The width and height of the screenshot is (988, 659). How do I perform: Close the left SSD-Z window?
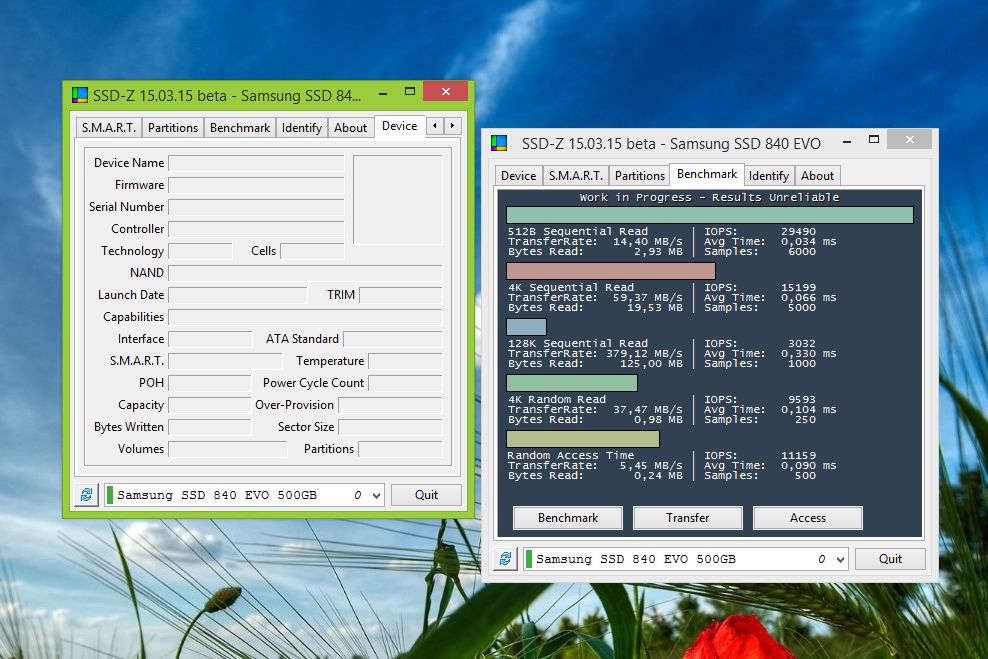pyautogui.click(x=445, y=91)
